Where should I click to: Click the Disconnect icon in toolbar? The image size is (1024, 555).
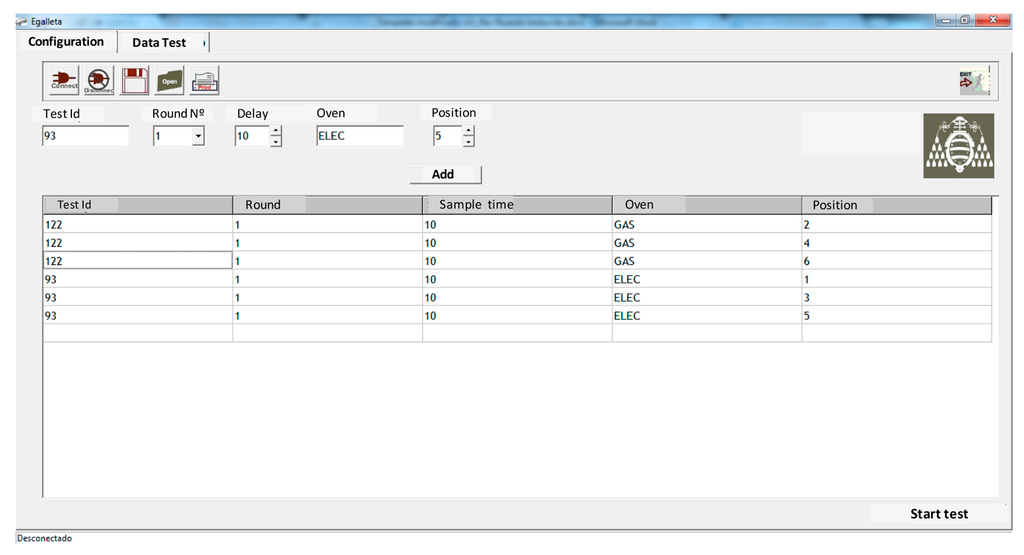point(99,81)
